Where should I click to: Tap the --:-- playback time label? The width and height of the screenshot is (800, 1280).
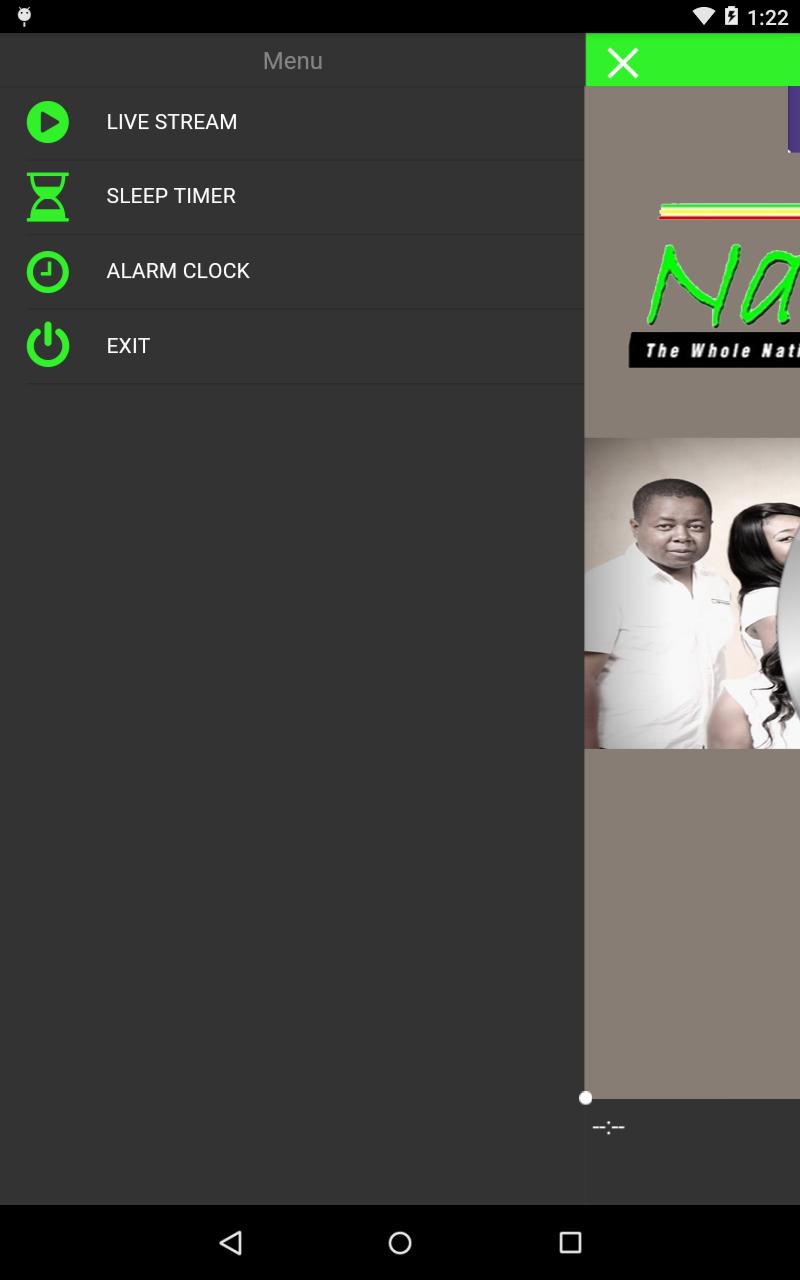click(608, 1128)
